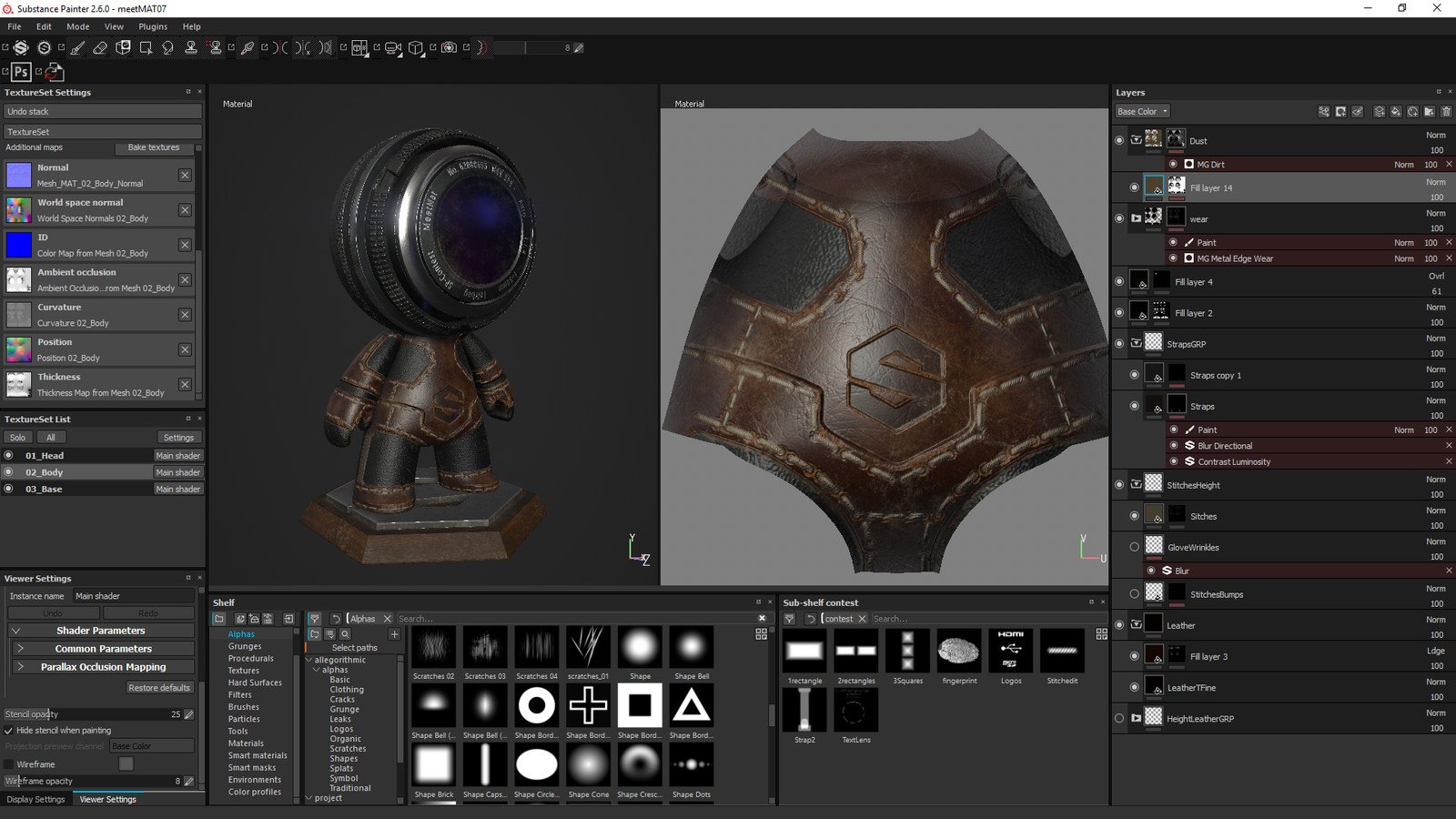Click the Bake textures button

pyautogui.click(x=153, y=147)
